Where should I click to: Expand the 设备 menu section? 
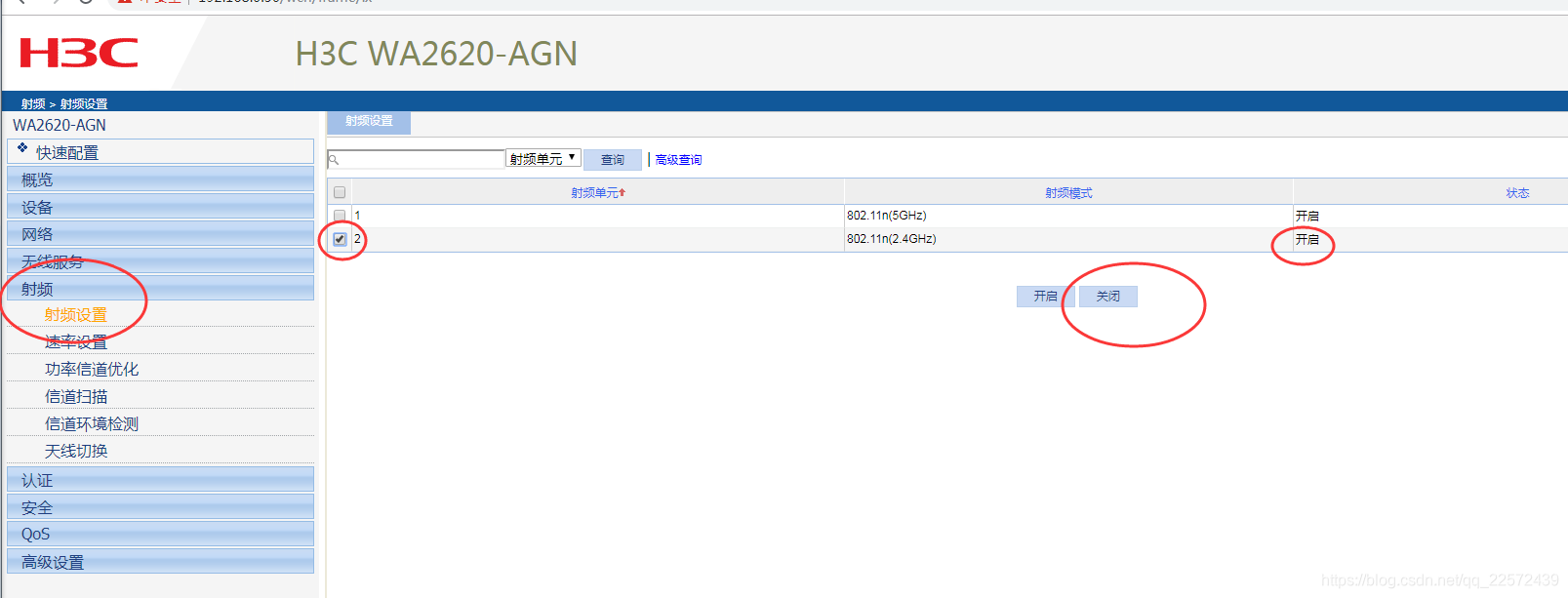point(161,207)
